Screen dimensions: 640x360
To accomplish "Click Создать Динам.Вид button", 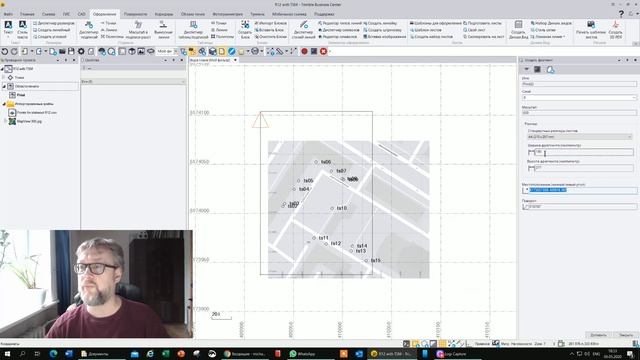I will point(518,30).
